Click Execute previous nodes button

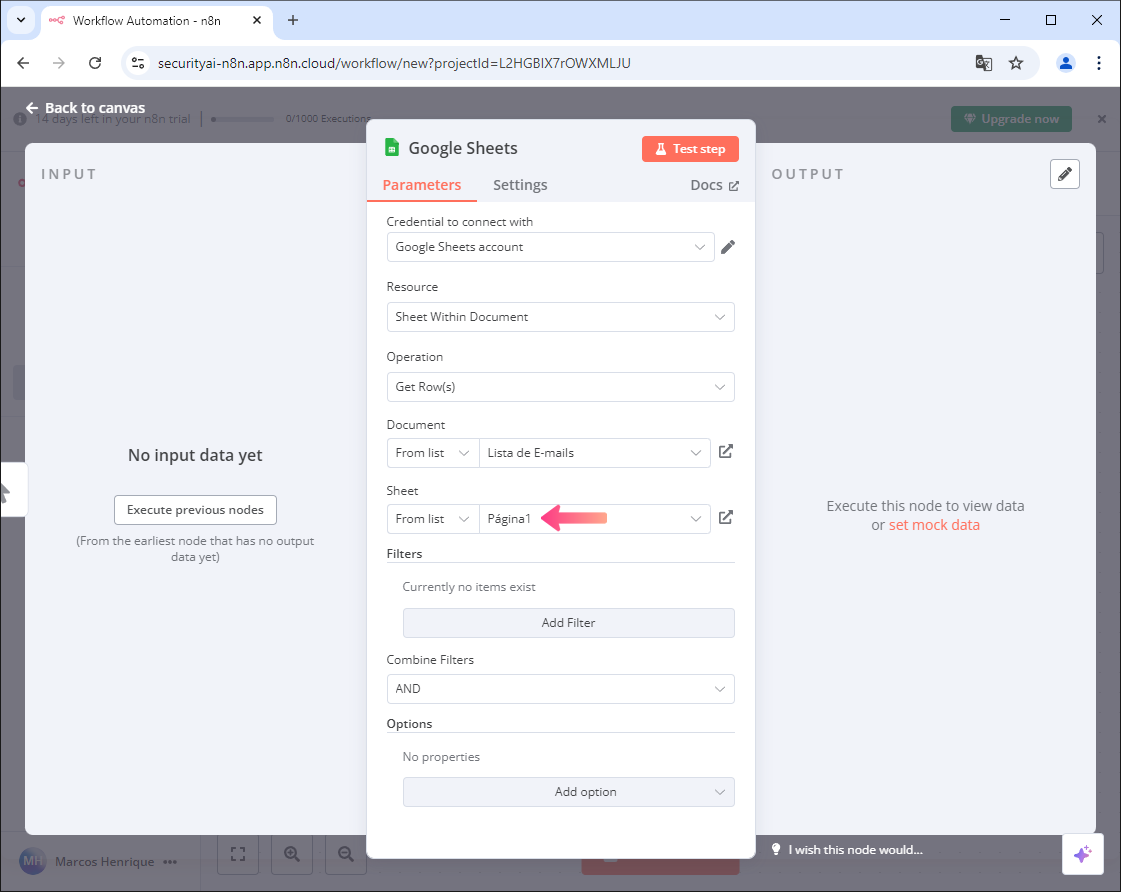pos(195,510)
